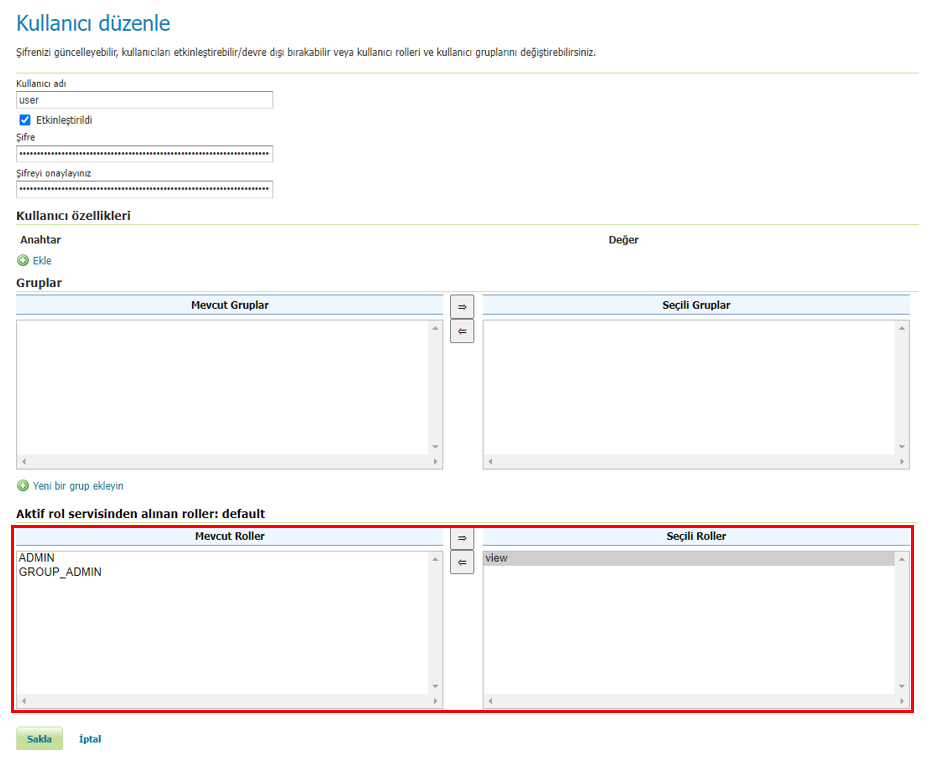Focus the Şifre password field
Screen dimensions: 941x758
(x=145, y=154)
